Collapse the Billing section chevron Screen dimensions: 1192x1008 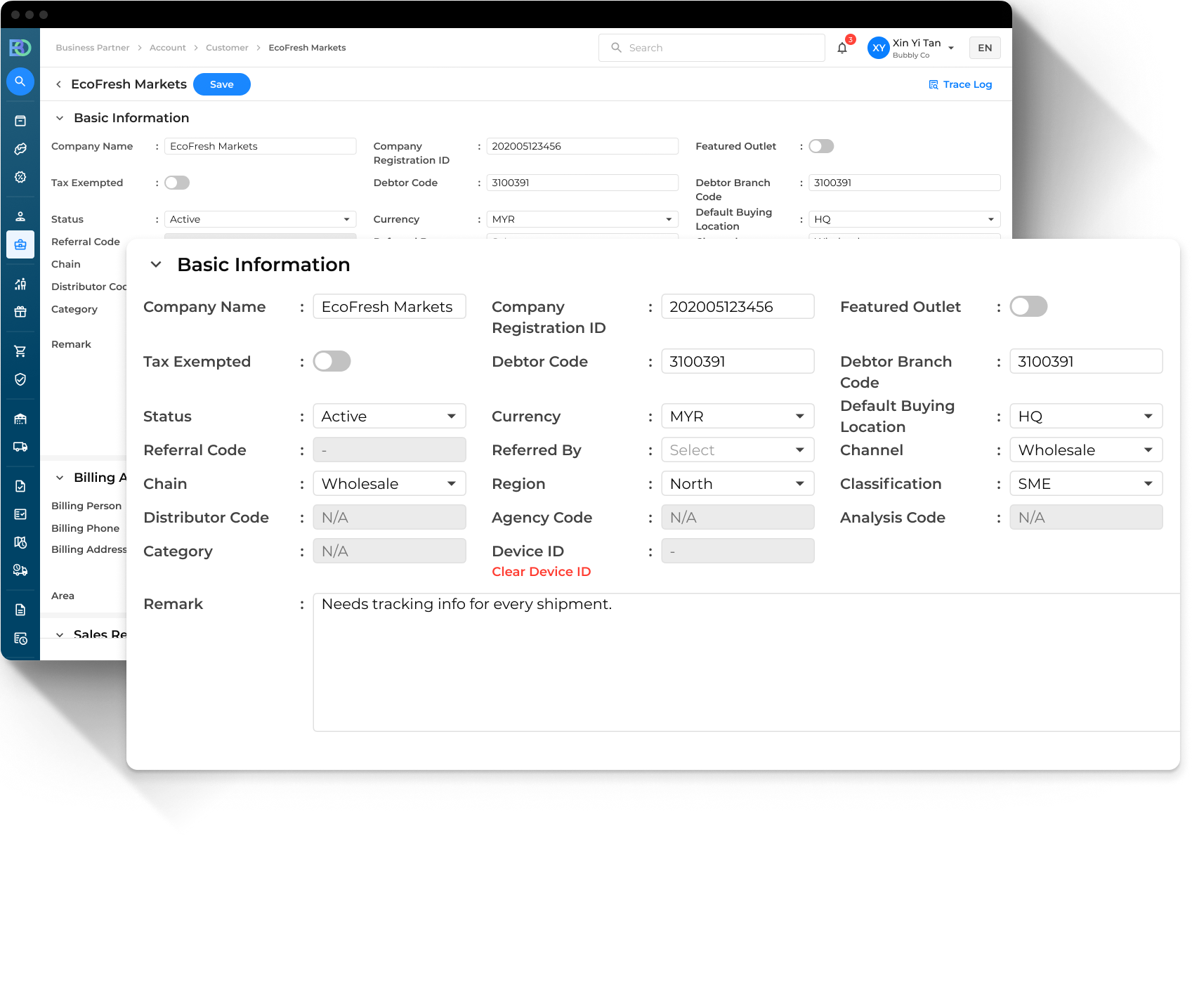60,478
